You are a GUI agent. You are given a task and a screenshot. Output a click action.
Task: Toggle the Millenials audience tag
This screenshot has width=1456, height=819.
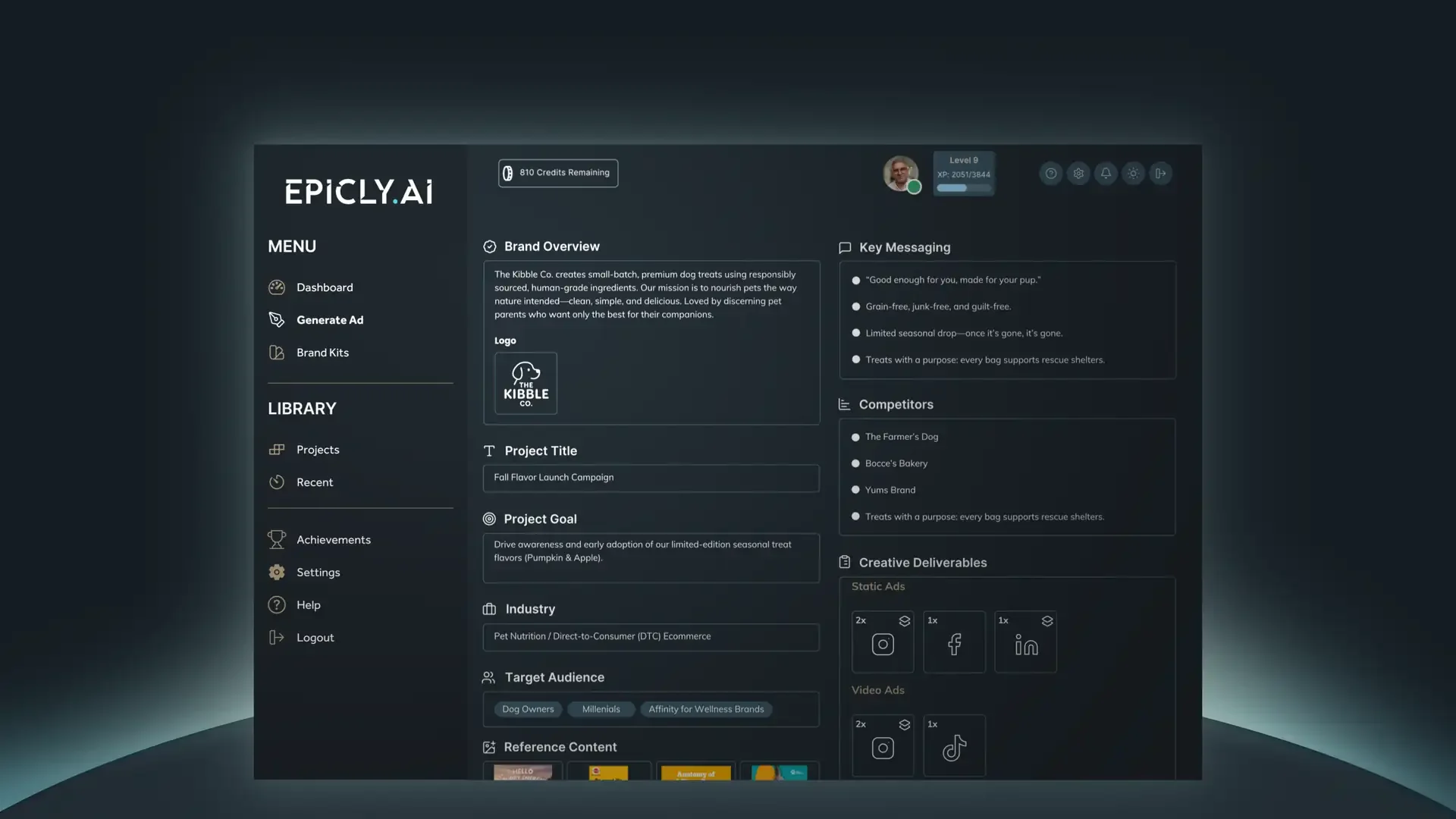coord(601,709)
